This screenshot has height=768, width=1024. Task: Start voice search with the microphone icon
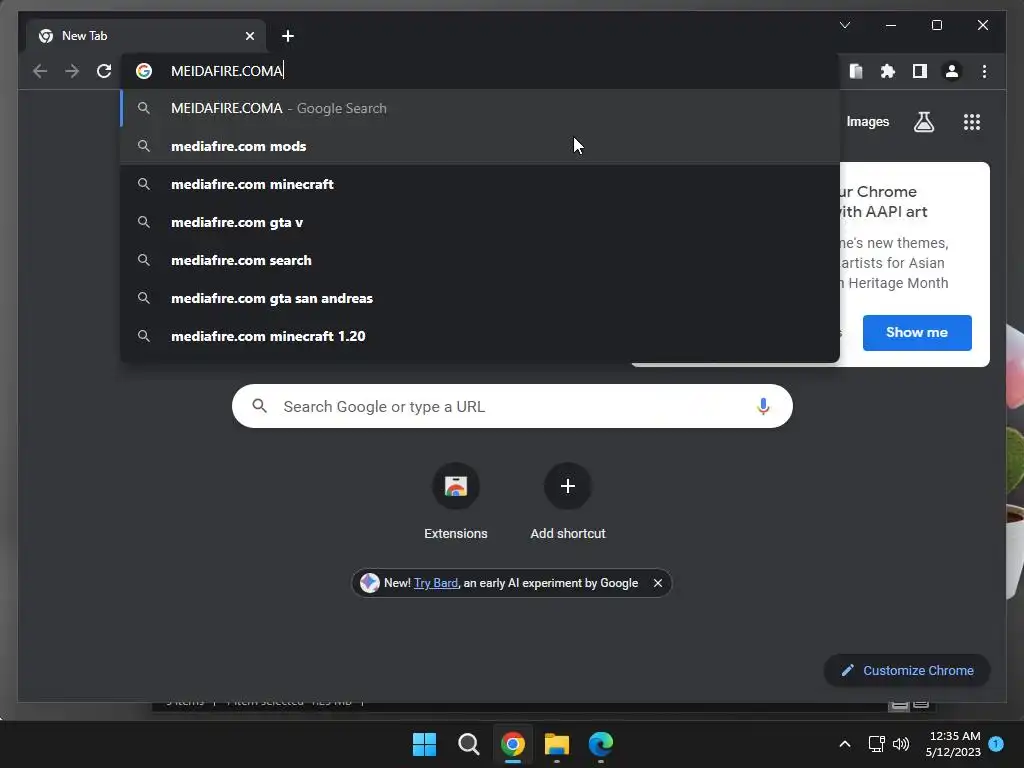(x=763, y=406)
